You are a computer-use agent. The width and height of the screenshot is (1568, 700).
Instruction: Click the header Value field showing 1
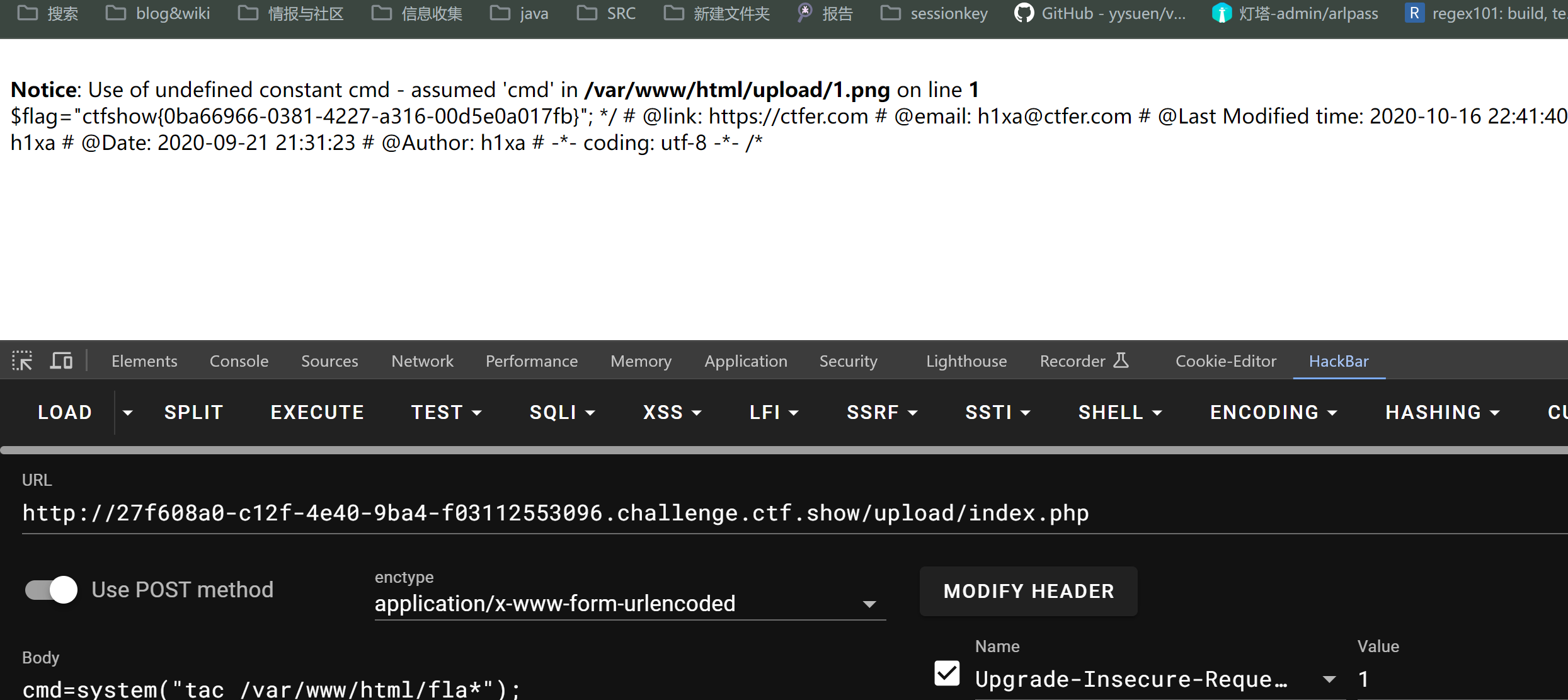tap(1462, 679)
